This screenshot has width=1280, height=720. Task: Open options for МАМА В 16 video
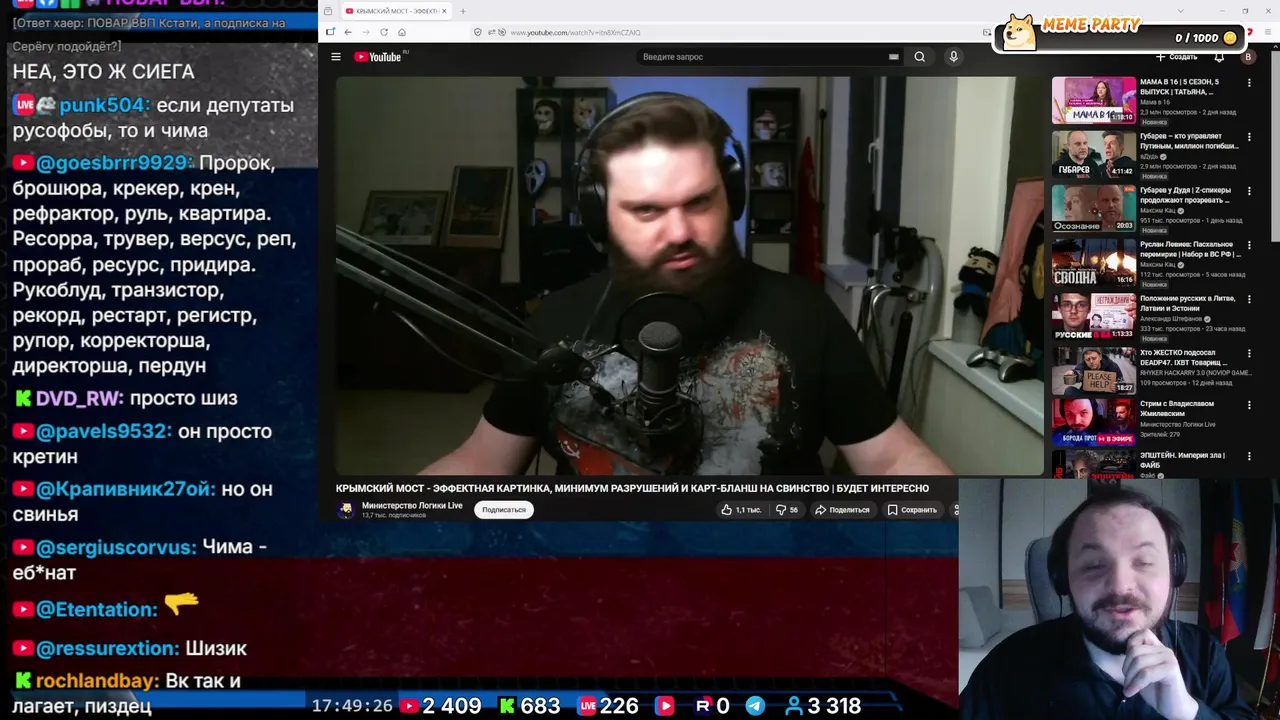click(1249, 83)
